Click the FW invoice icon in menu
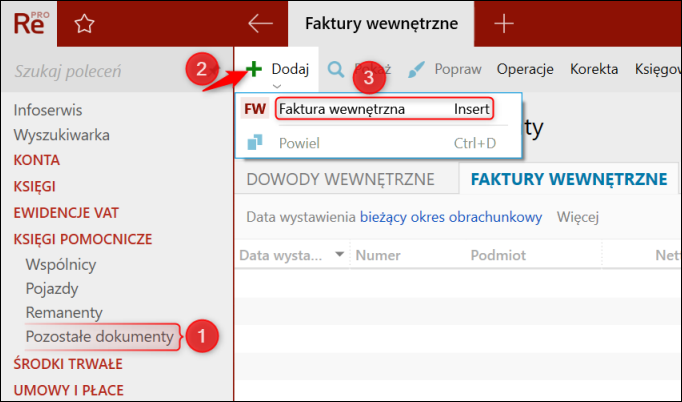Image resolution: width=682 pixels, height=402 pixels. coord(255,109)
